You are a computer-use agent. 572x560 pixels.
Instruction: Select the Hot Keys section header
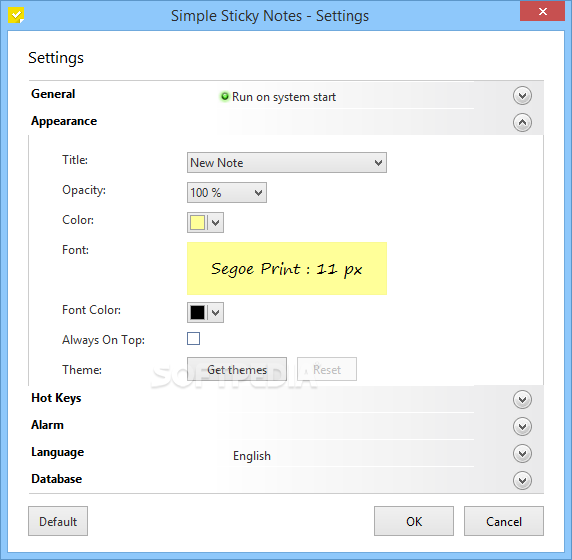point(56,398)
